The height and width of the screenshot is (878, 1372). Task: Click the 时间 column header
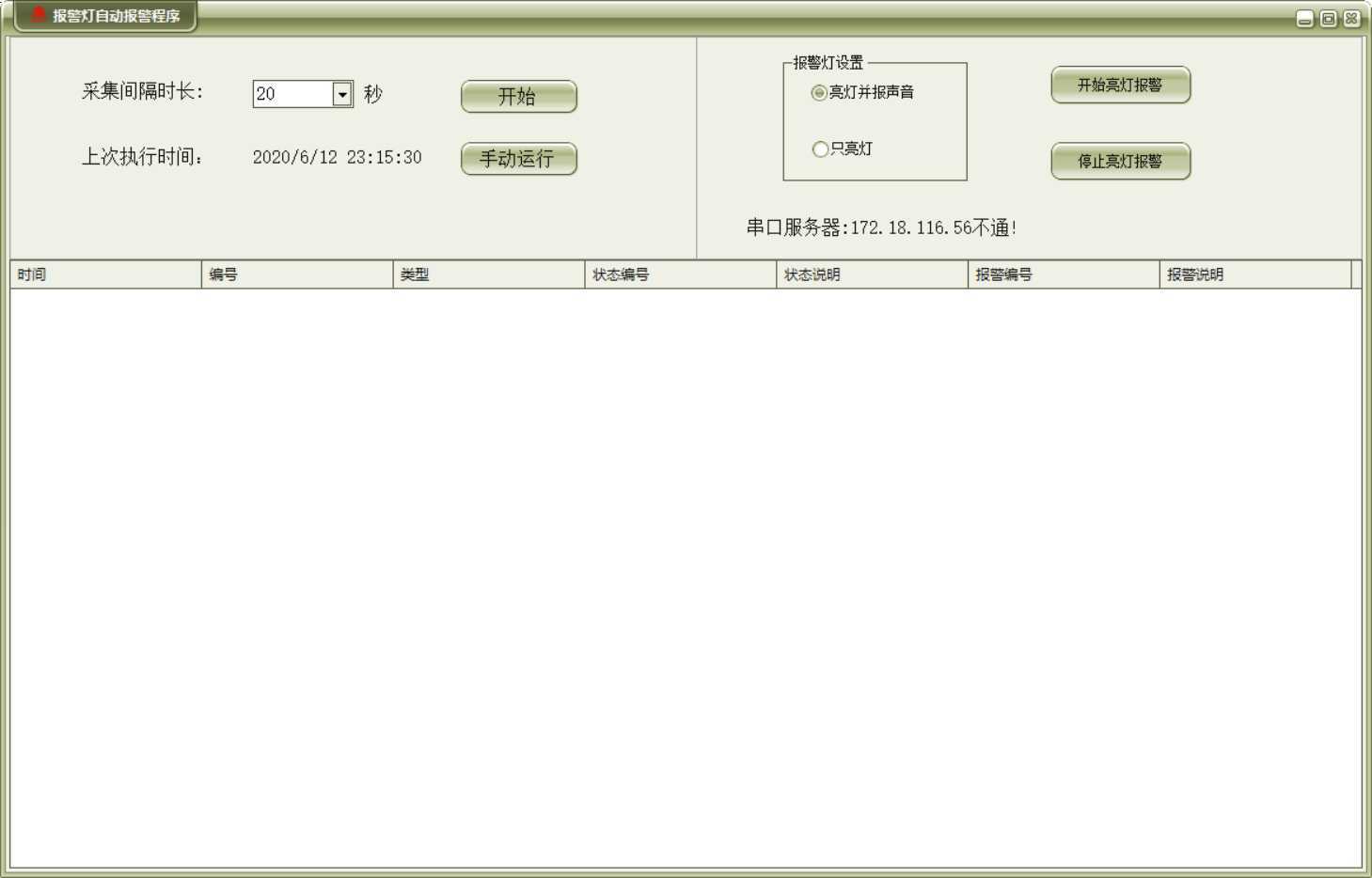(x=105, y=274)
